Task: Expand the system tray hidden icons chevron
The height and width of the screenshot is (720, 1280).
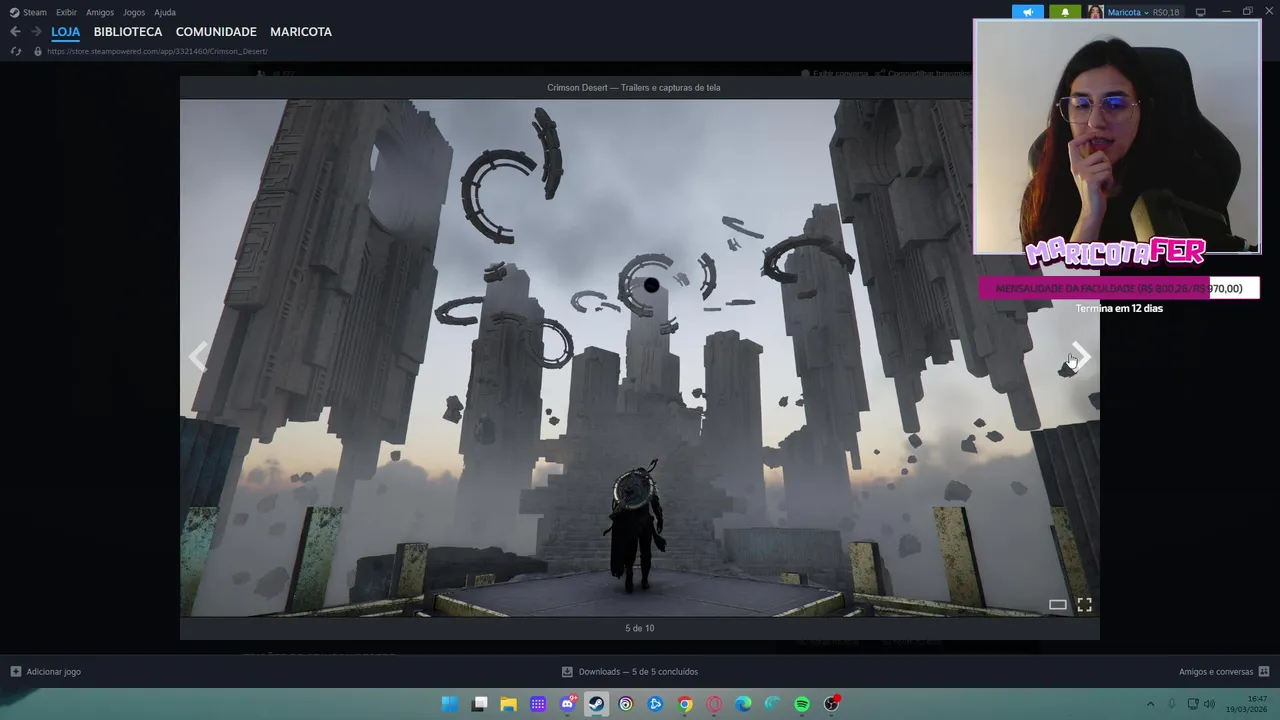Action: coord(1150,704)
